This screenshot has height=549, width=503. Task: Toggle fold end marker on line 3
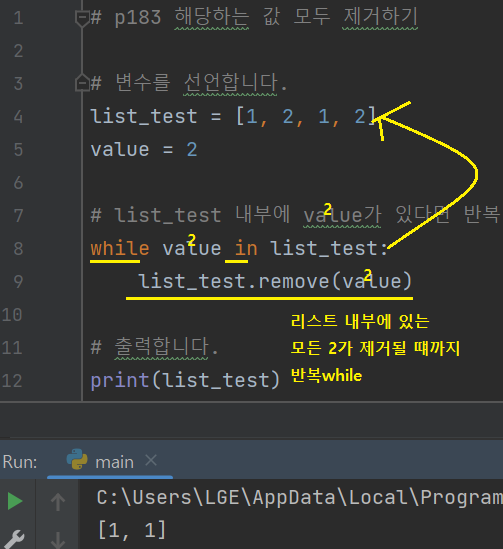(82, 83)
